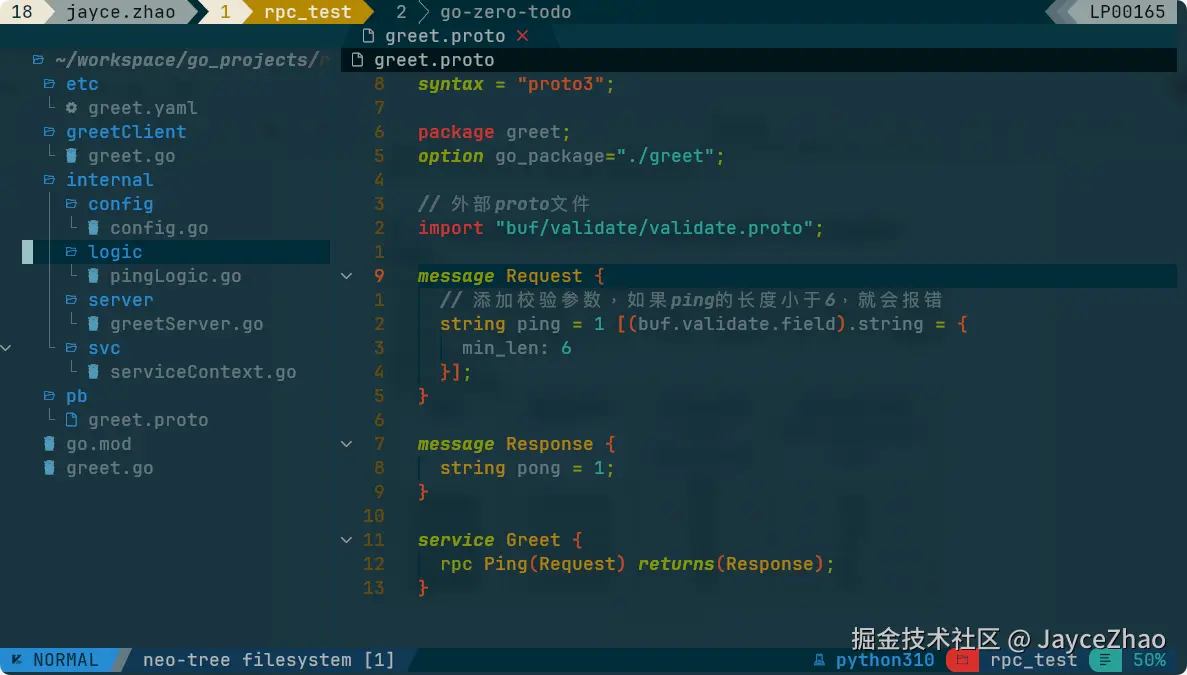Click the red folder icon in statusline
The image size is (1187, 675).
[962, 660]
